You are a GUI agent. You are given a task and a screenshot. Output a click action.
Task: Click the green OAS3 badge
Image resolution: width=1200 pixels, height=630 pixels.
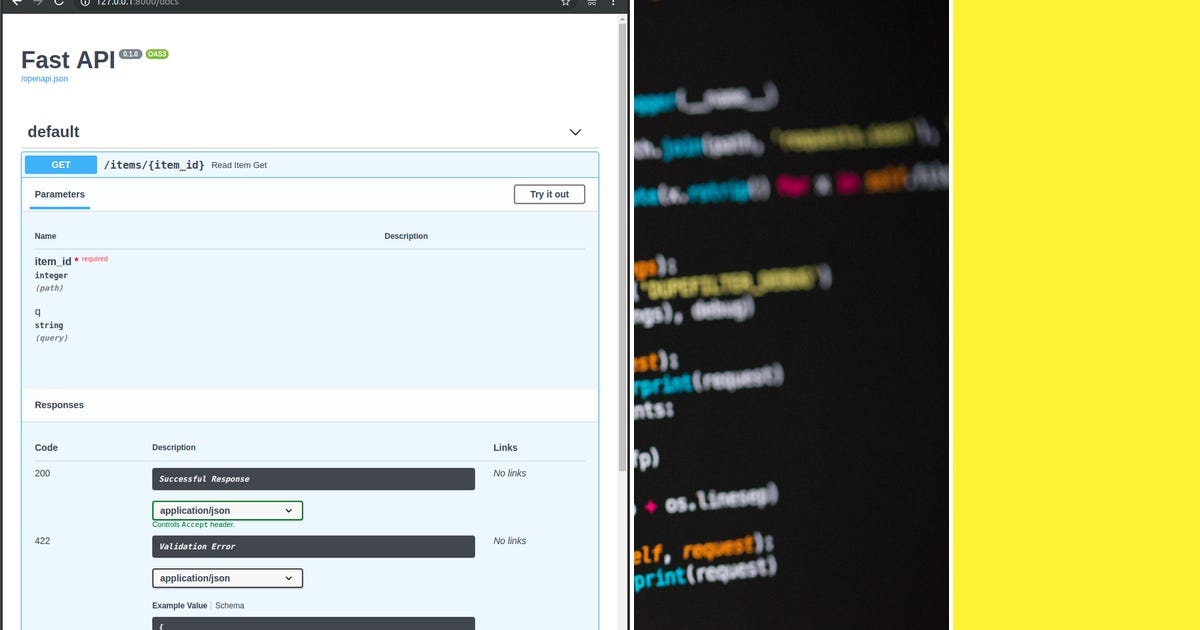tap(156, 55)
